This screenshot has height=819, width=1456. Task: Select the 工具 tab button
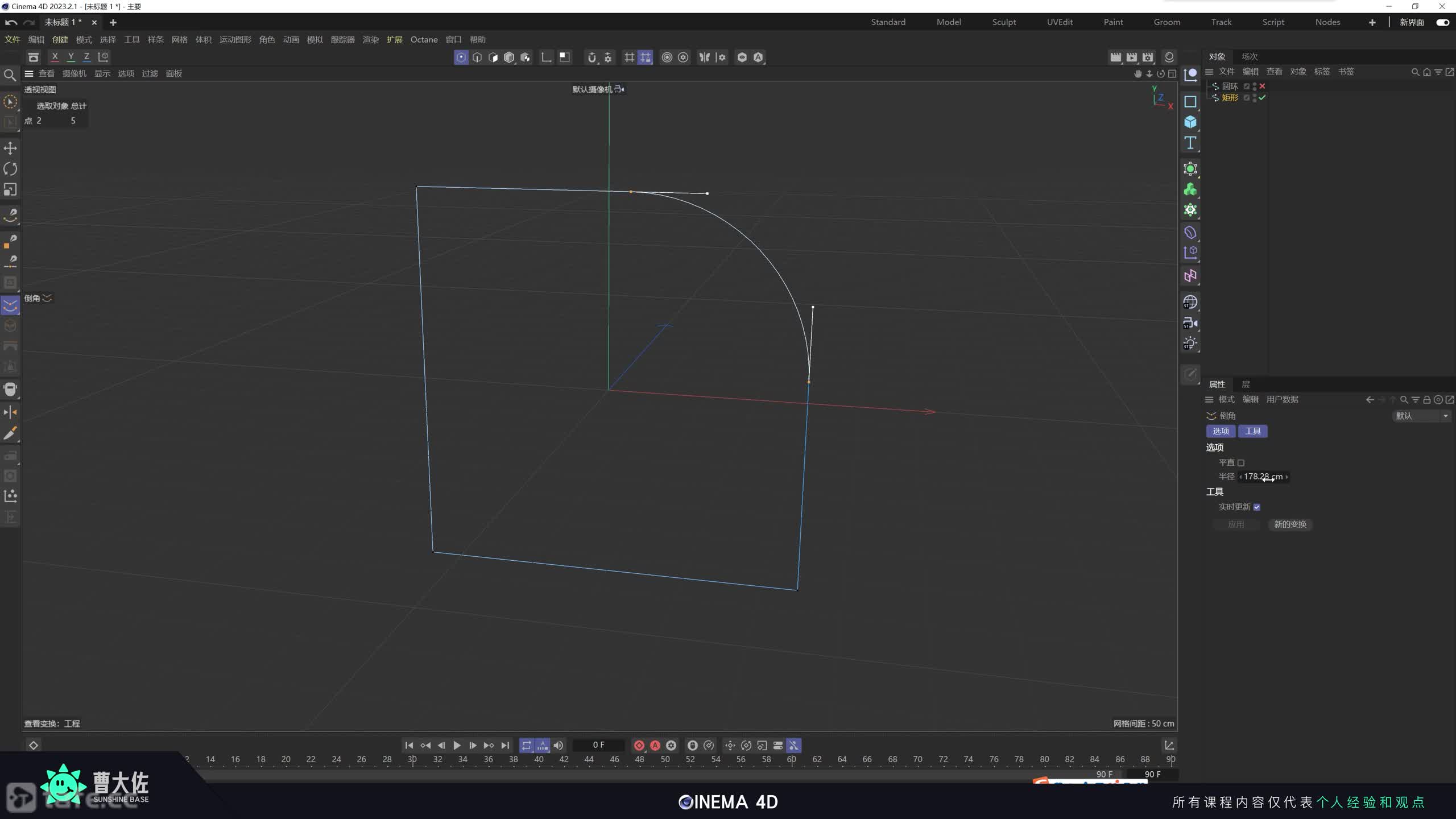[x=1252, y=431]
